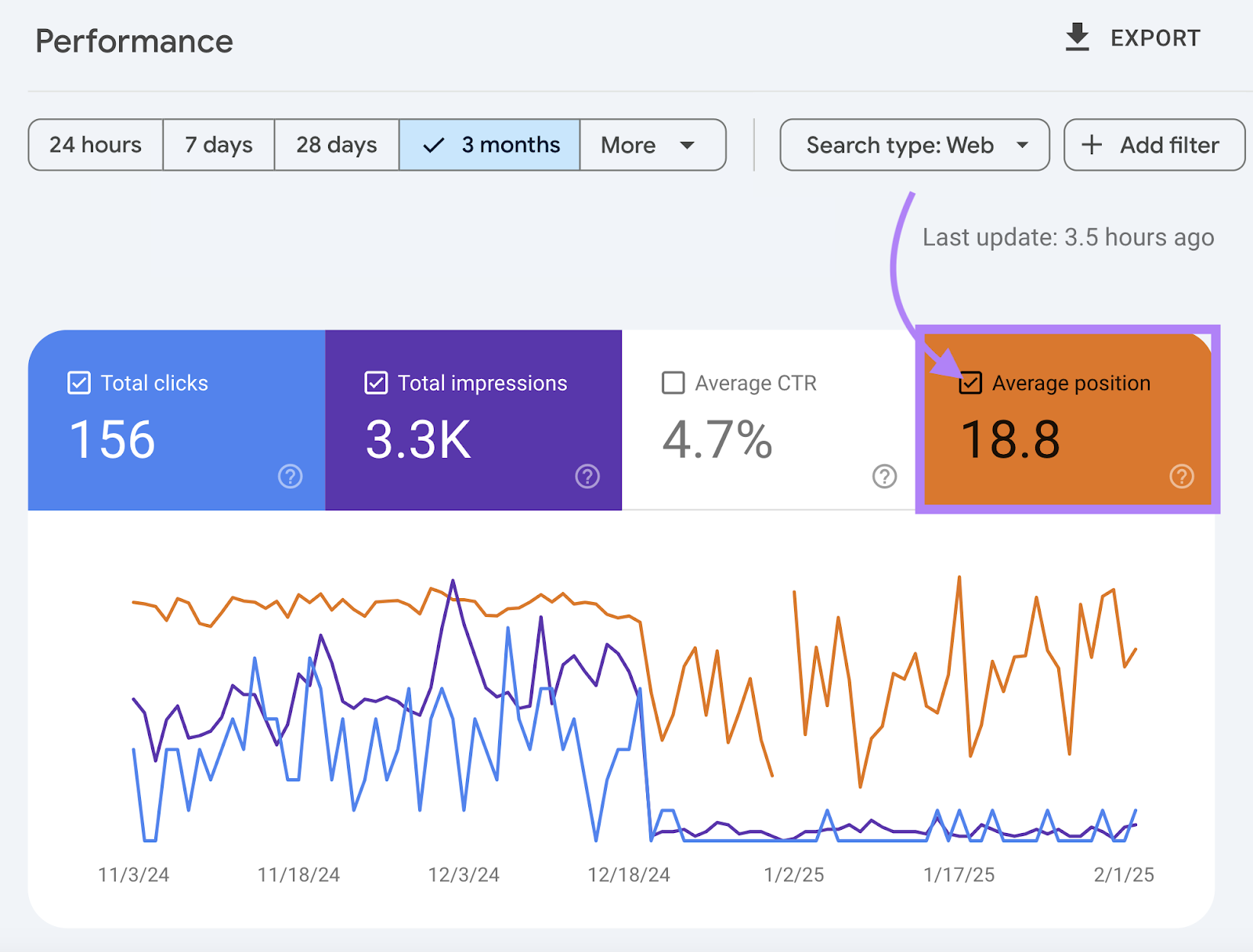The height and width of the screenshot is (952, 1253).
Task: Switch to the 24 hours date range
Action: coord(96,145)
